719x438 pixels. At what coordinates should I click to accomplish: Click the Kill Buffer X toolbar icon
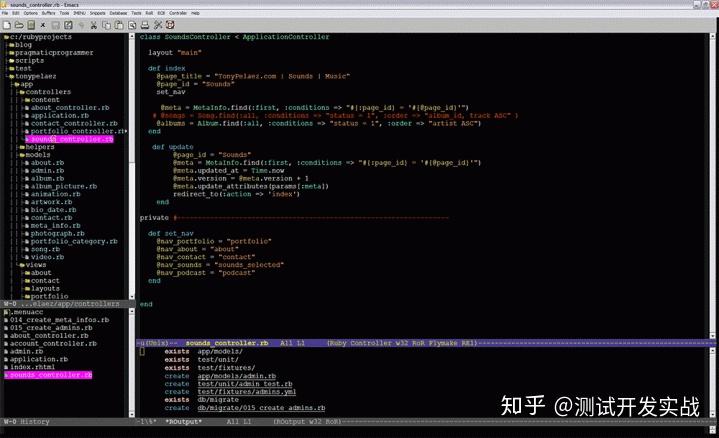pos(43,25)
